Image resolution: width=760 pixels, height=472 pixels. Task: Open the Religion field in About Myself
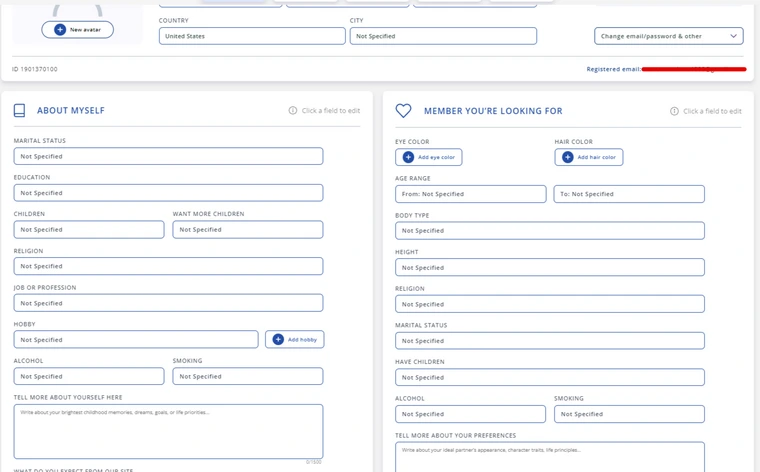tap(168, 266)
